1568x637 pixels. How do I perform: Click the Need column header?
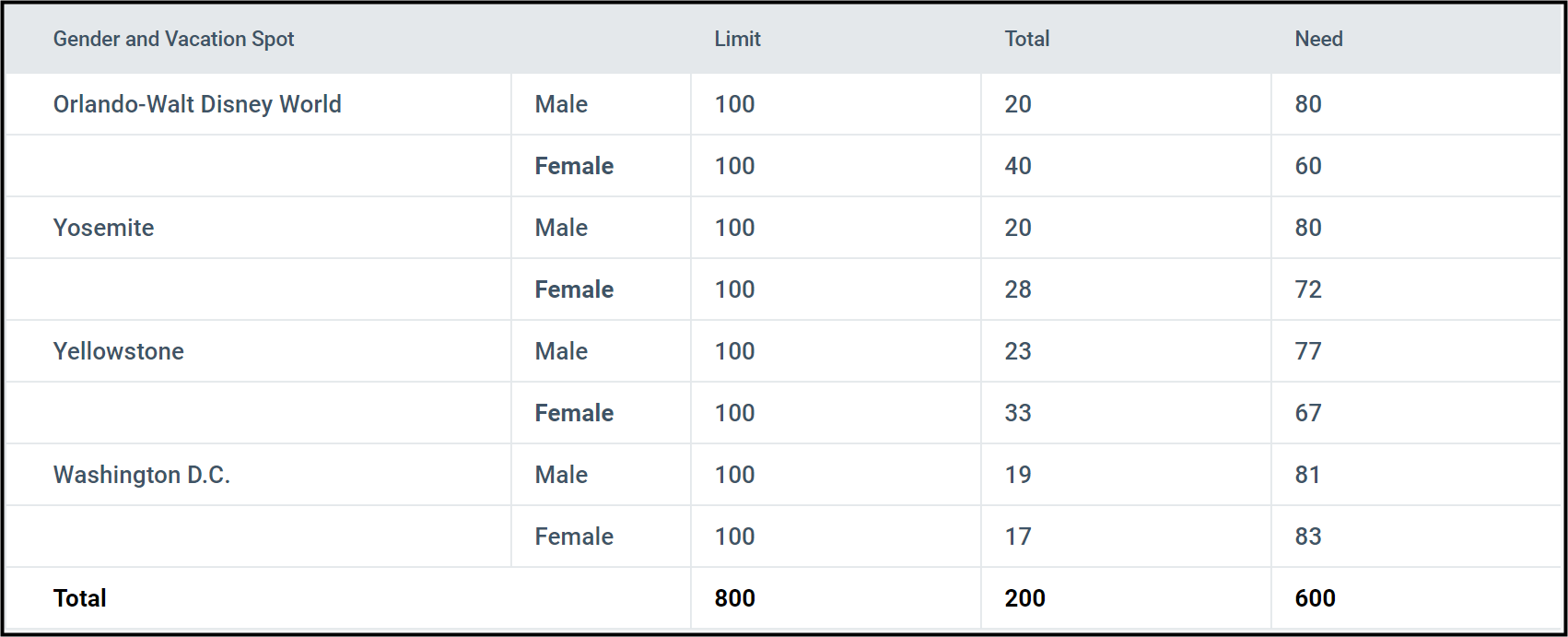point(1318,39)
